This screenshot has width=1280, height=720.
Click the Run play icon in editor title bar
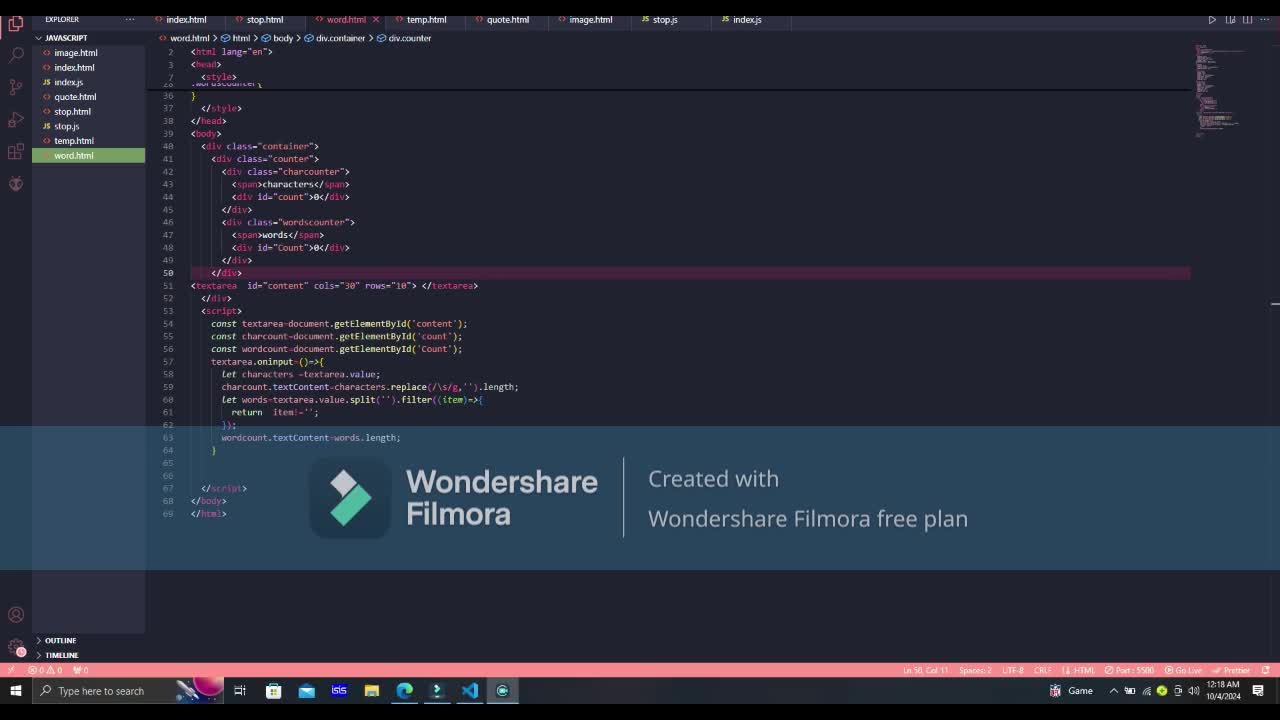pos(1212,20)
